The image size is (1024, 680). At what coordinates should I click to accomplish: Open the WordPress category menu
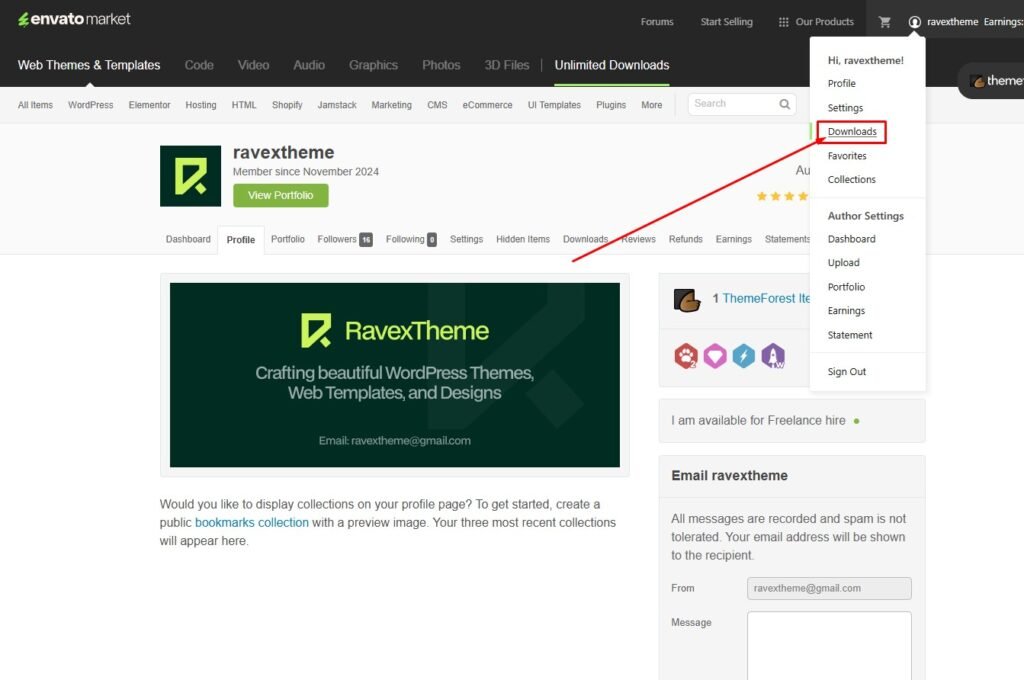click(90, 105)
